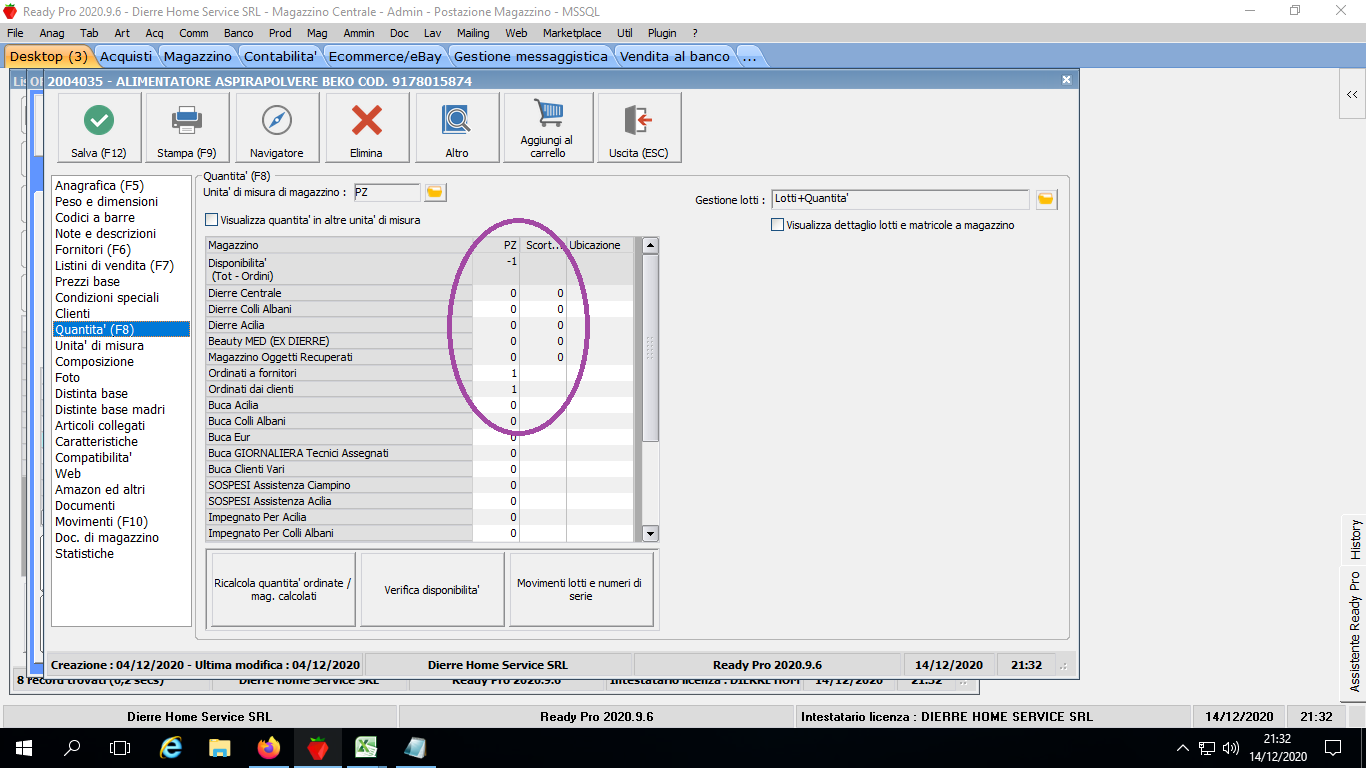Image resolution: width=1366 pixels, height=768 pixels.
Task: Open the Windows Start menu
Action: [x=24, y=747]
